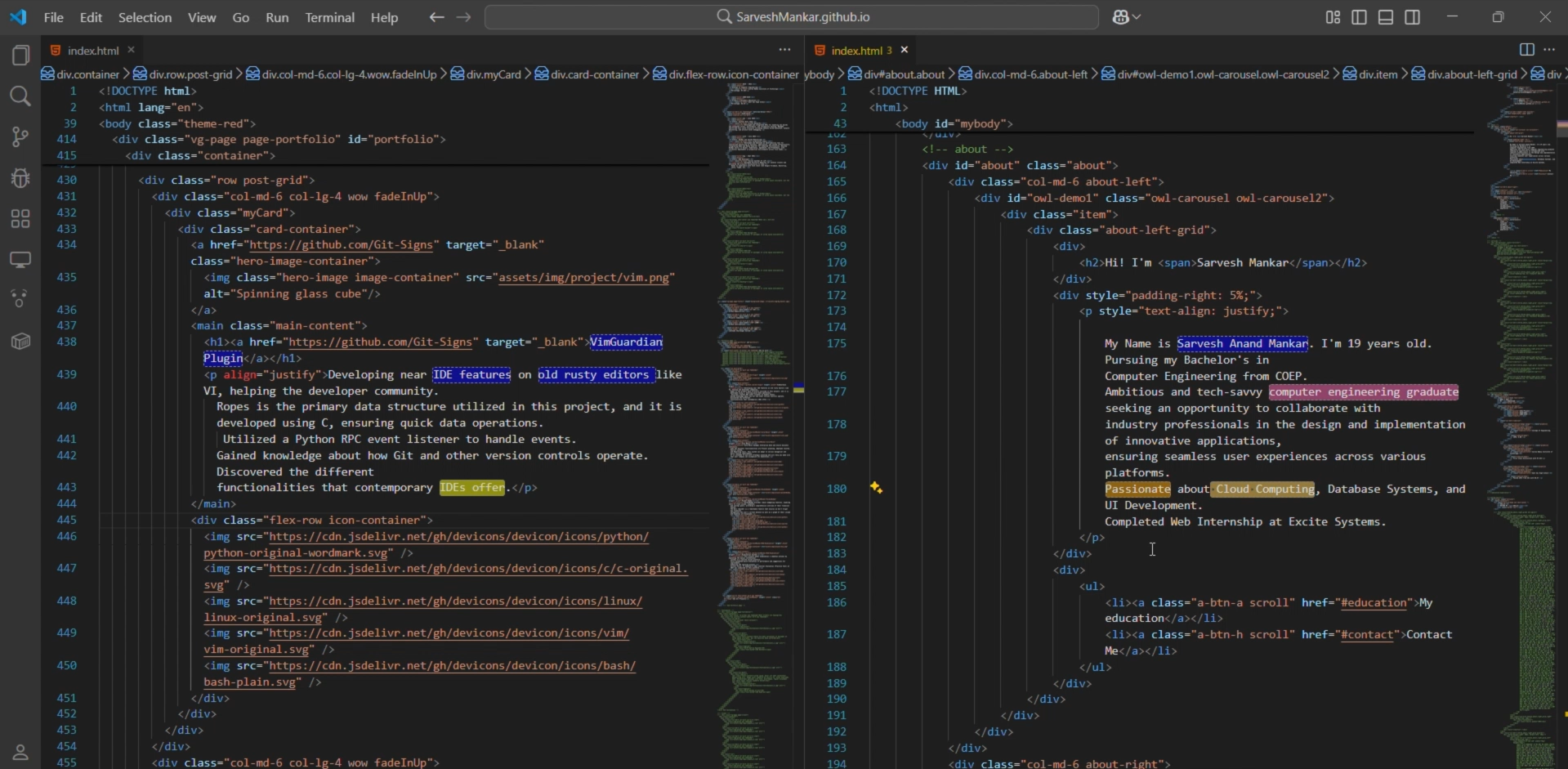
Task: Switch to the left index.html tab
Action: tap(93, 51)
